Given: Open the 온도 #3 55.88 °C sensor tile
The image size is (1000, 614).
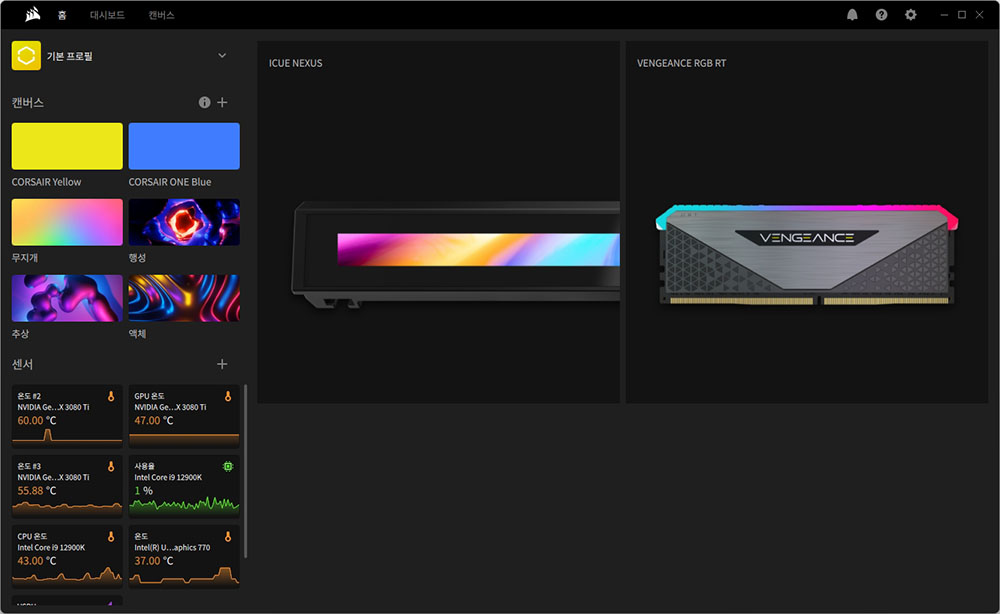Looking at the screenshot, I should click(67, 486).
